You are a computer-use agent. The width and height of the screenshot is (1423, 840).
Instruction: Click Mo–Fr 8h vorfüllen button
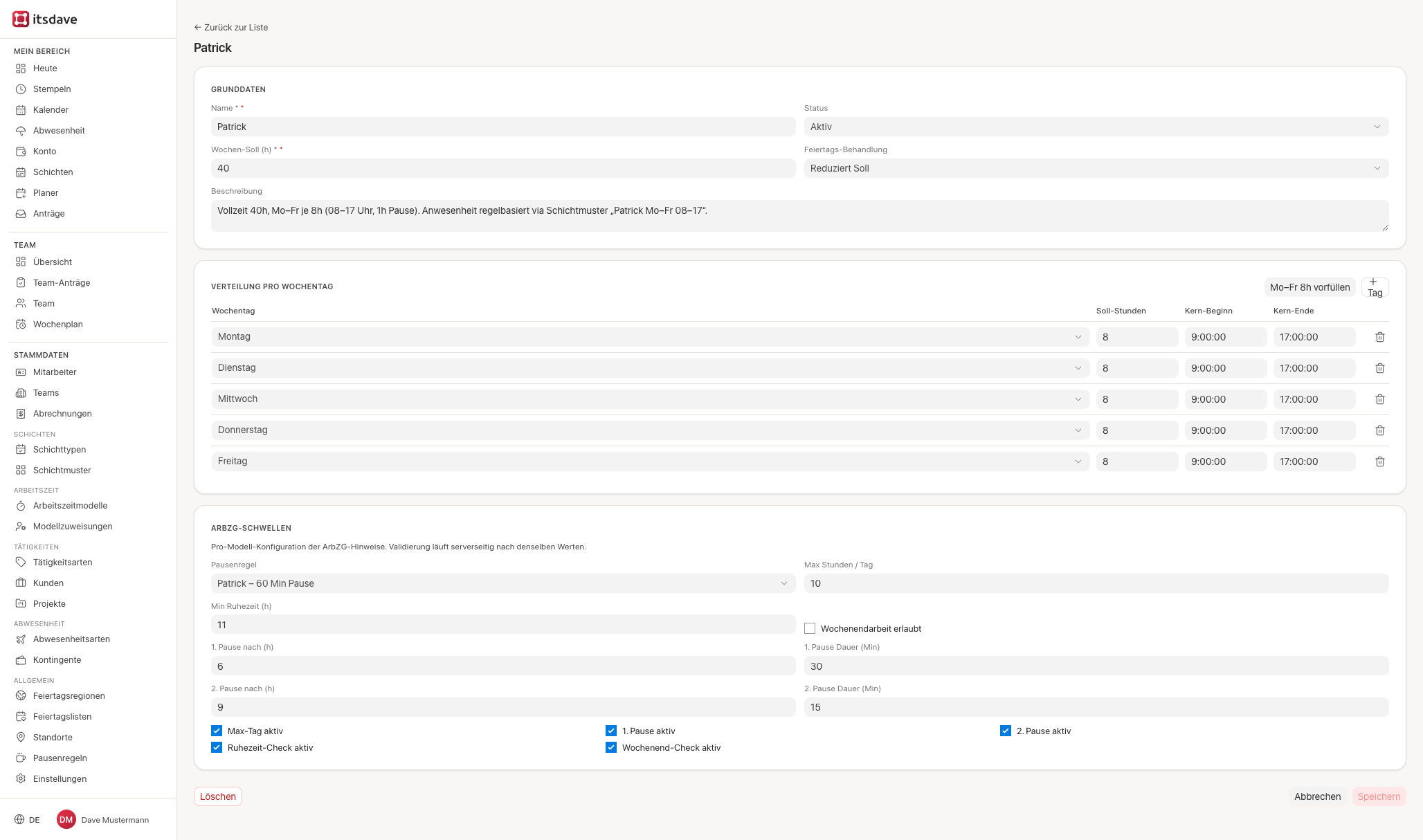(1309, 287)
